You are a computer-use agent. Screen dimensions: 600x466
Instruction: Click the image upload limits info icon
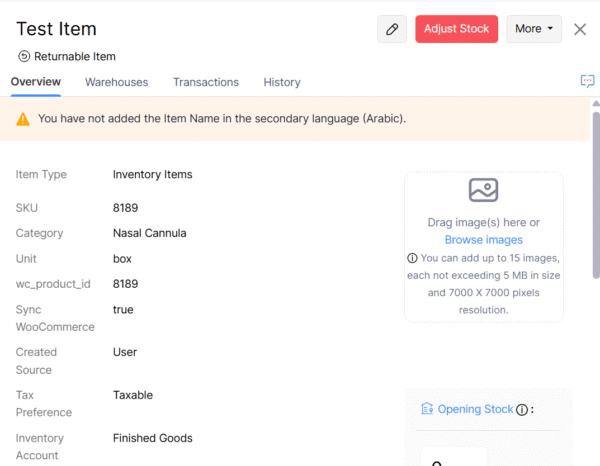(x=412, y=258)
